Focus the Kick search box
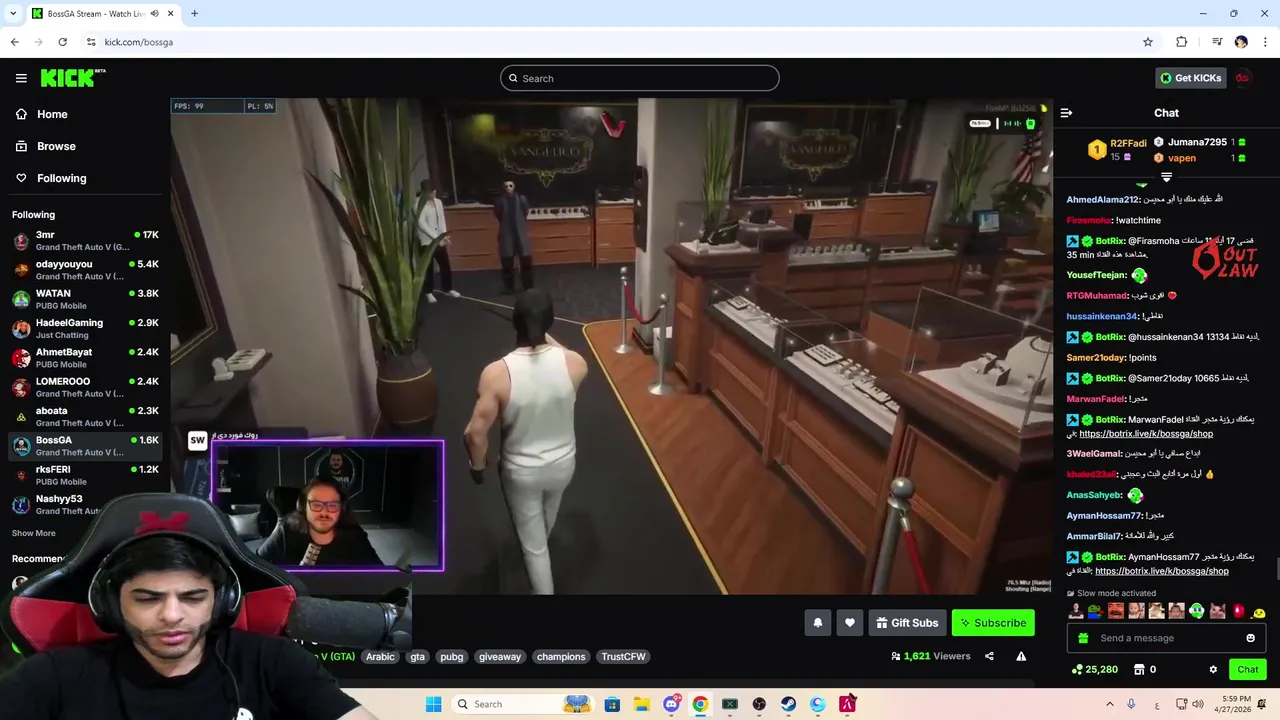1280x720 pixels. (x=640, y=78)
